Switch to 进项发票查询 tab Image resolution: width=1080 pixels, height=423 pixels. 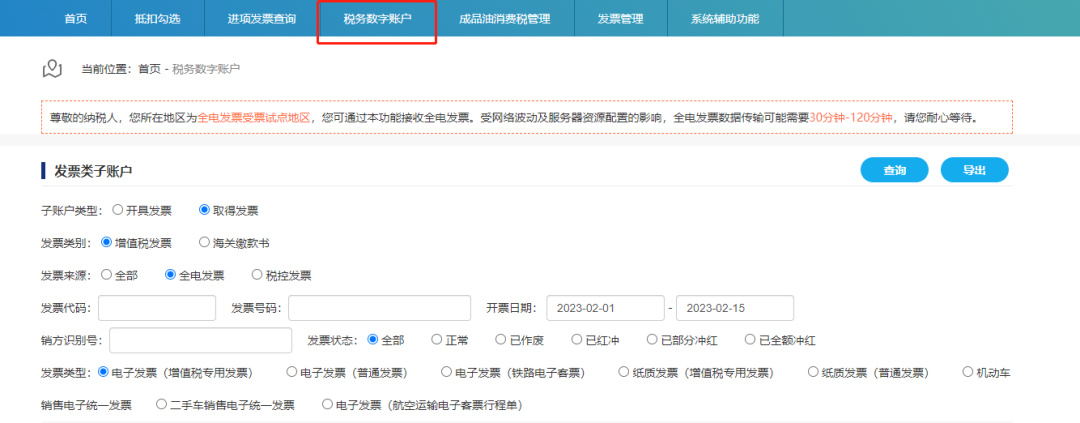pos(262,19)
